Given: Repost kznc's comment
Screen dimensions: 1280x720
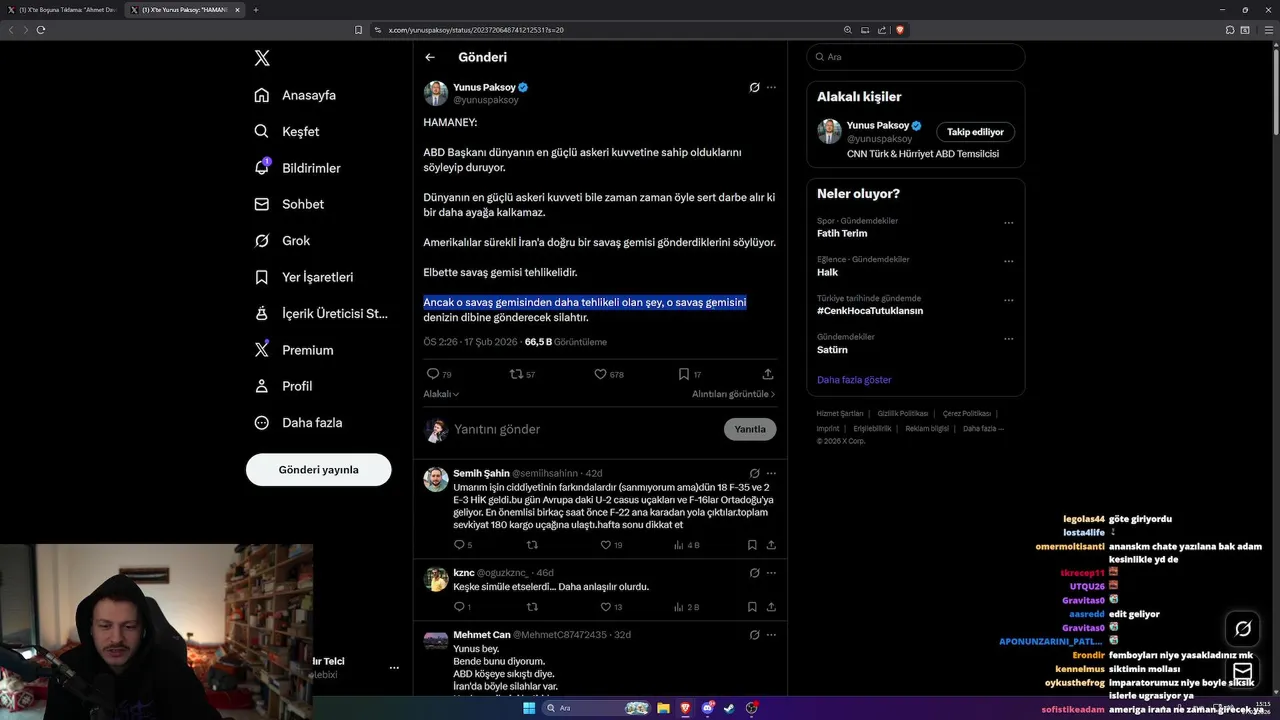Looking at the screenshot, I should [532, 607].
